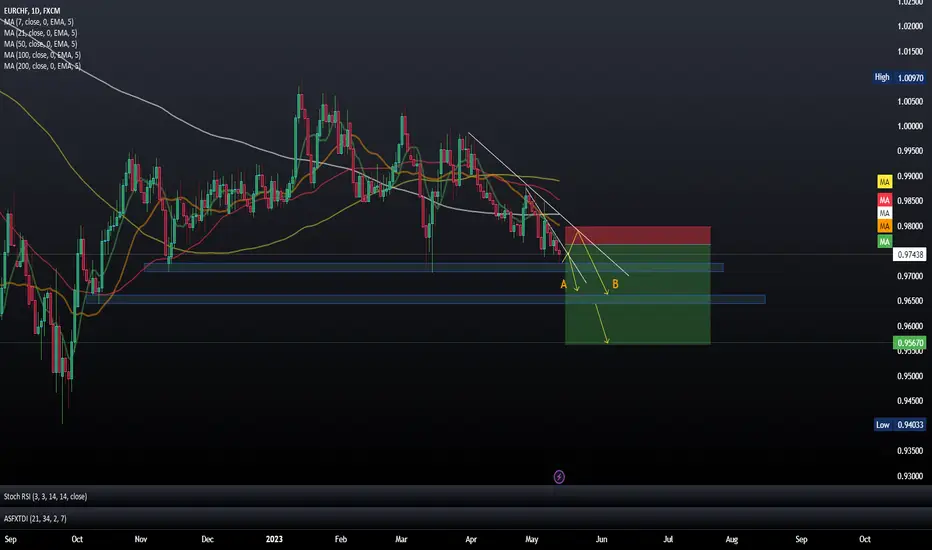
Task: Click the 0.96500 price scale label
Action: [x=910, y=301]
